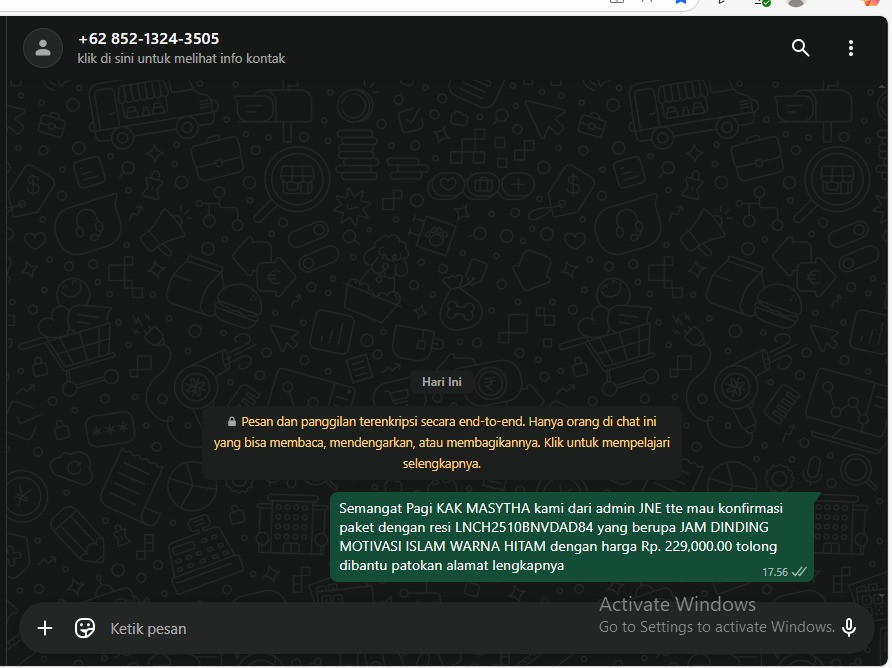Open the three-dot chat menu
Viewport: 892px width, 668px height.
pyautogui.click(x=850, y=48)
